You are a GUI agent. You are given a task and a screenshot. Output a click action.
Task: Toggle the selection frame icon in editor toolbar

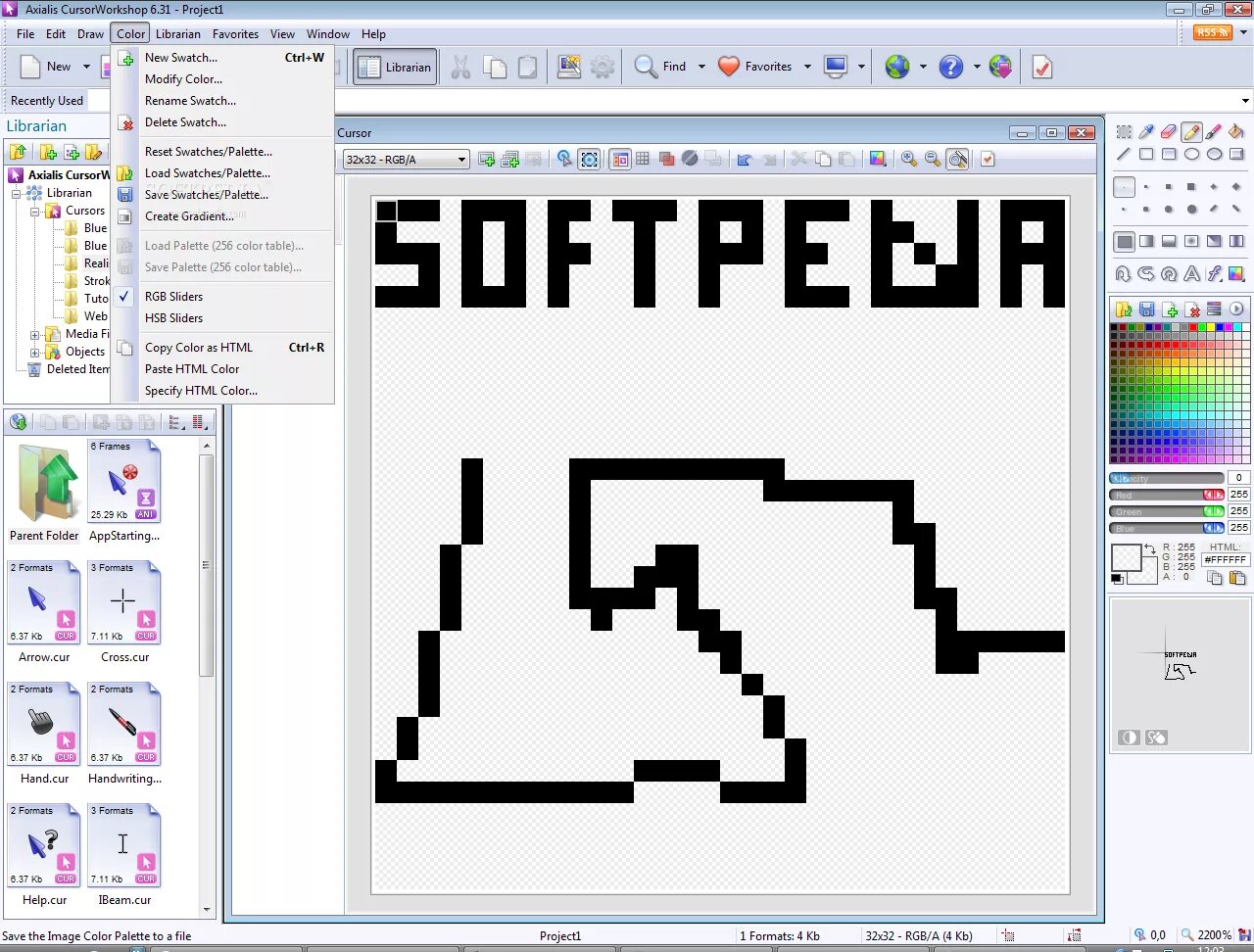point(589,160)
